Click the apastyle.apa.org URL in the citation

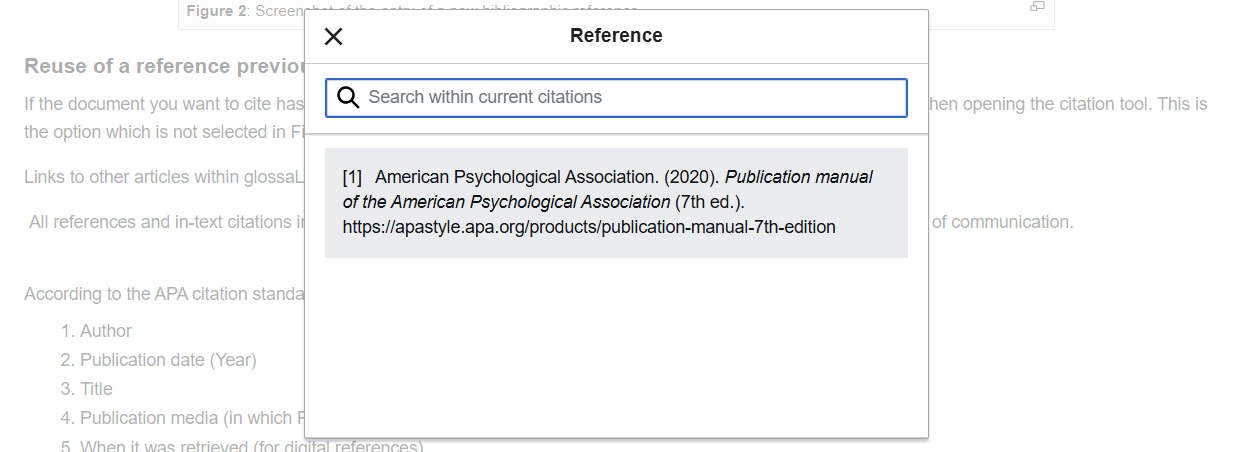(x=588, y=227)
